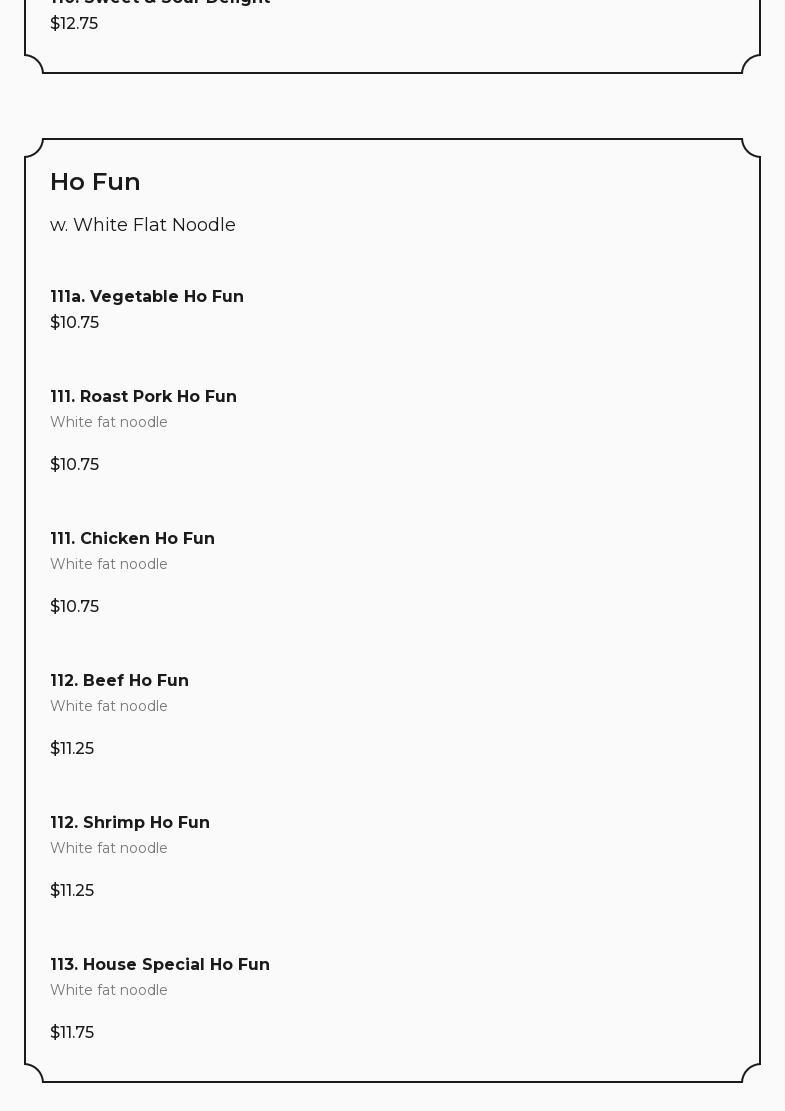
Task: Click Chicken Ho Fun's noodle description
Action: point(109,565)
